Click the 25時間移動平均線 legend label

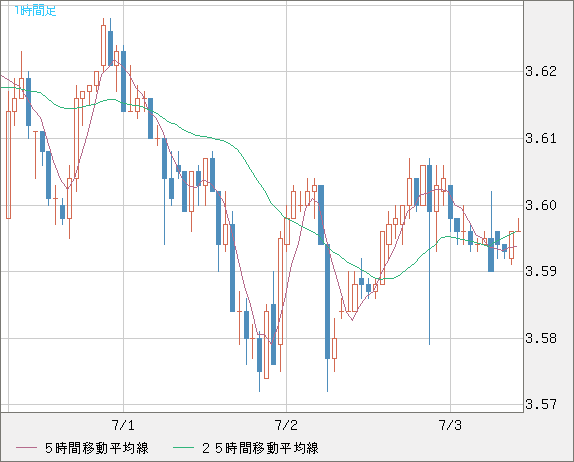point(260,448)
